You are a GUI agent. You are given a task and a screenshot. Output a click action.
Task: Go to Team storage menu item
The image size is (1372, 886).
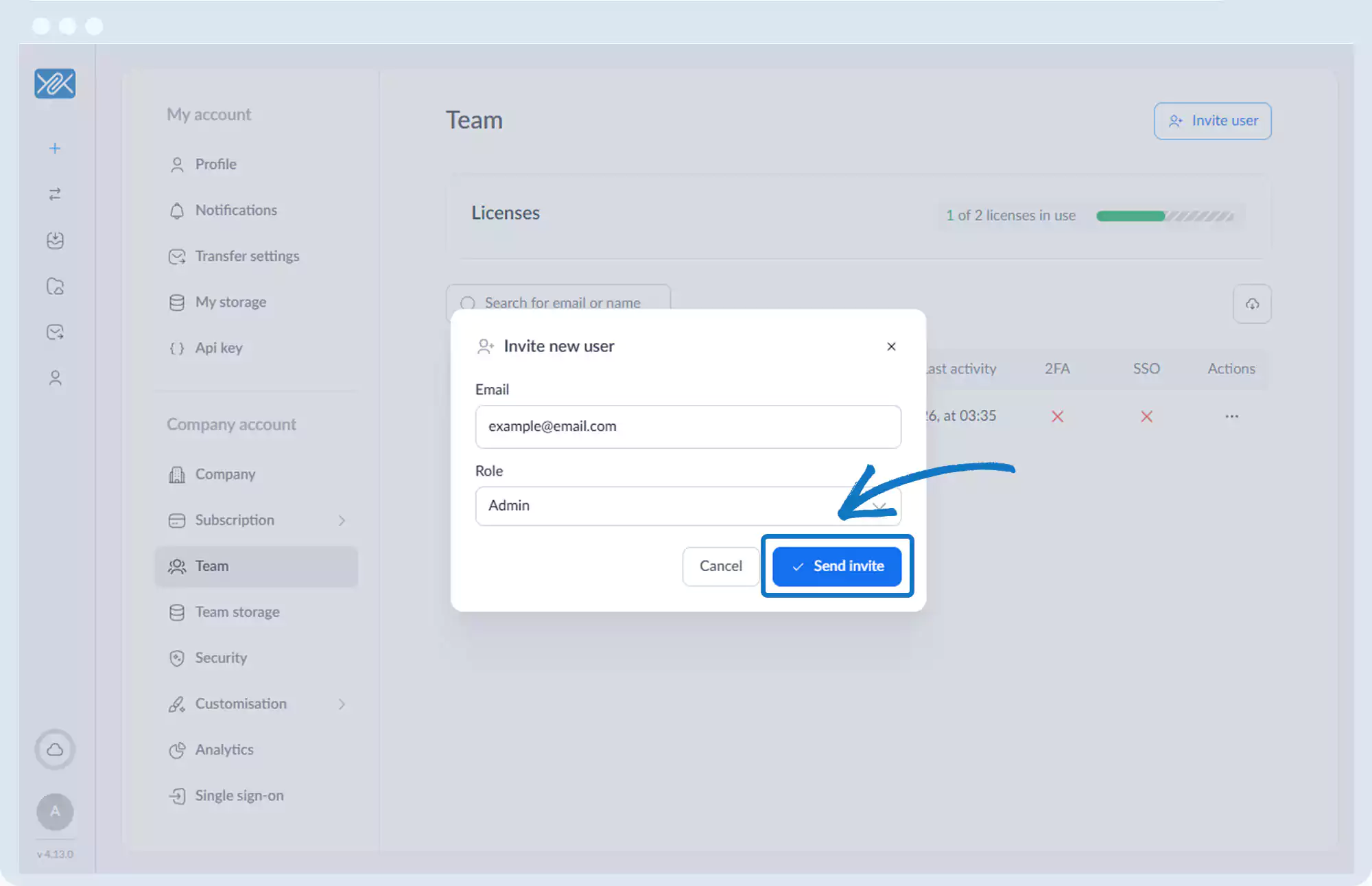pos(237,612)
